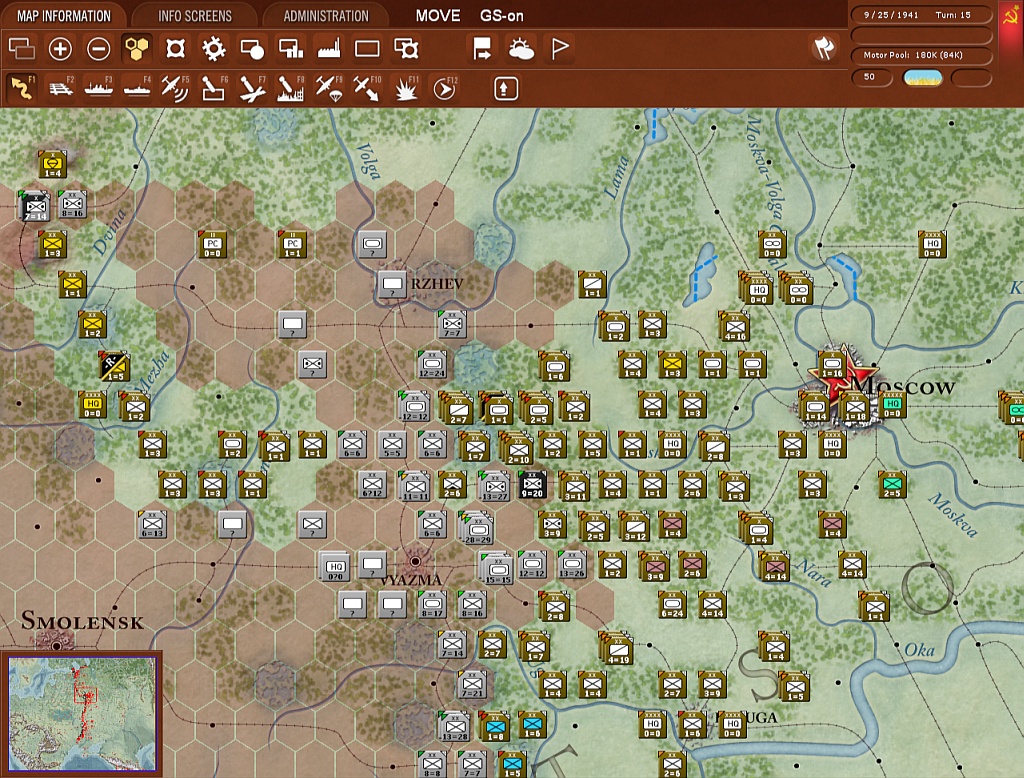Click the F12 end turn arrow icon

pos(444,88)
